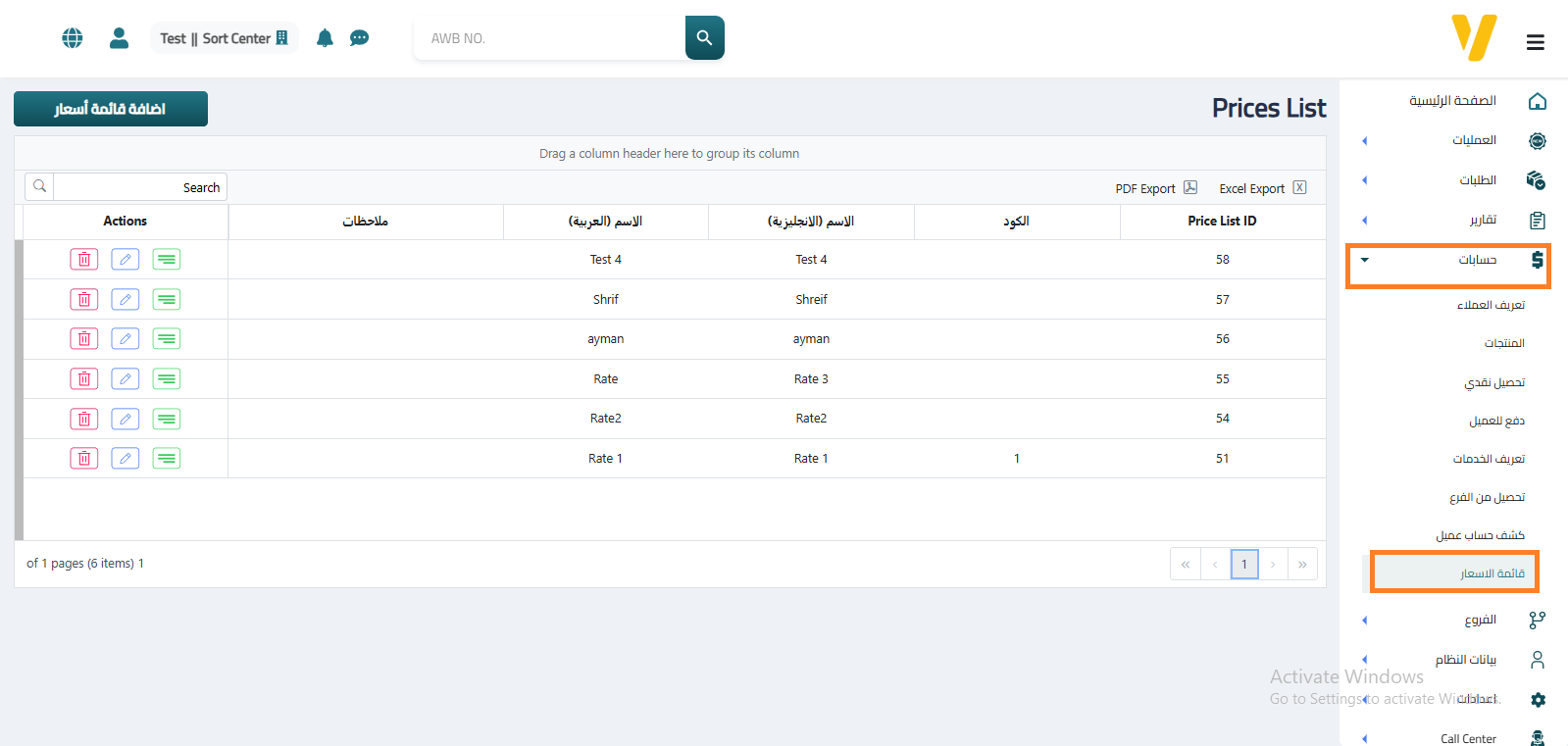View details of Rate2 price list
This screenshot has height=746, width=1568.
tap(167, 420)
